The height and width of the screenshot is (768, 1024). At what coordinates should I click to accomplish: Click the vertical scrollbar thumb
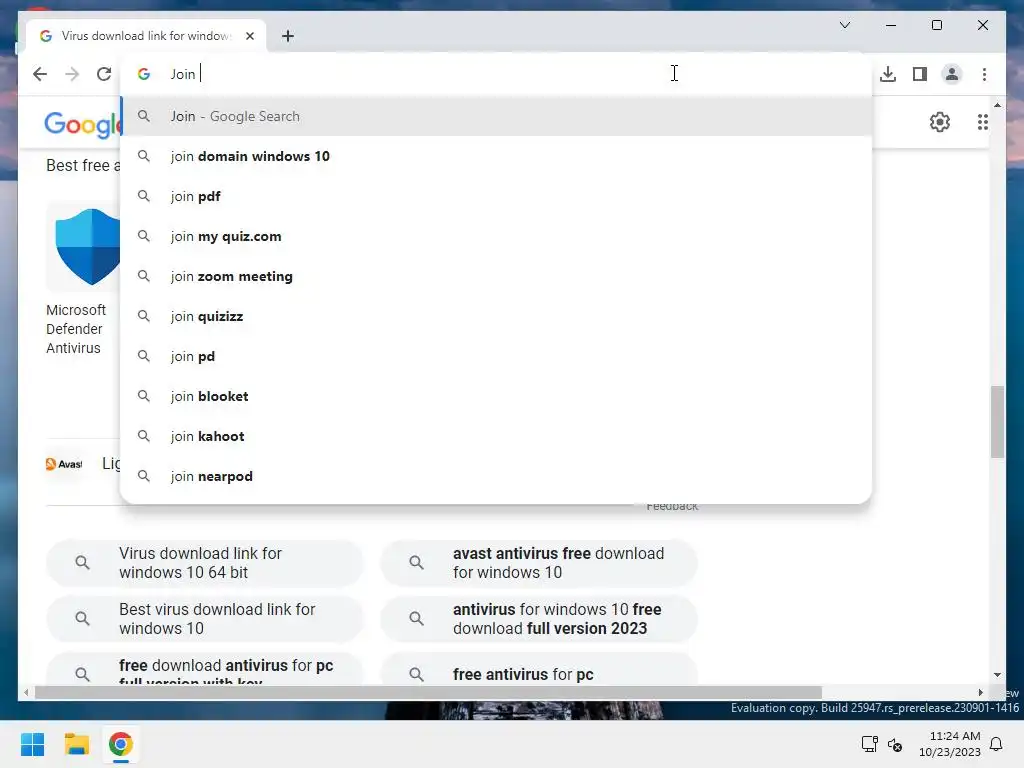tap(997, 422)
